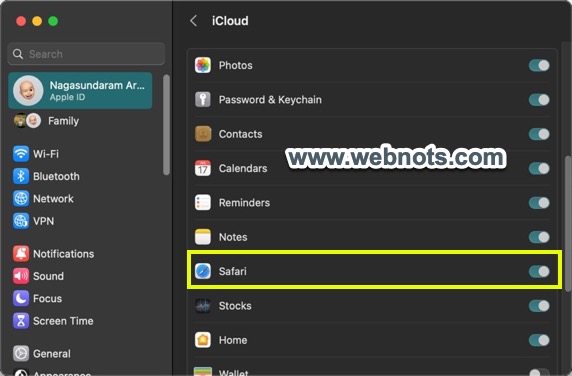
Task: Click the Calendars row label
Action: [x=243, y=168]
